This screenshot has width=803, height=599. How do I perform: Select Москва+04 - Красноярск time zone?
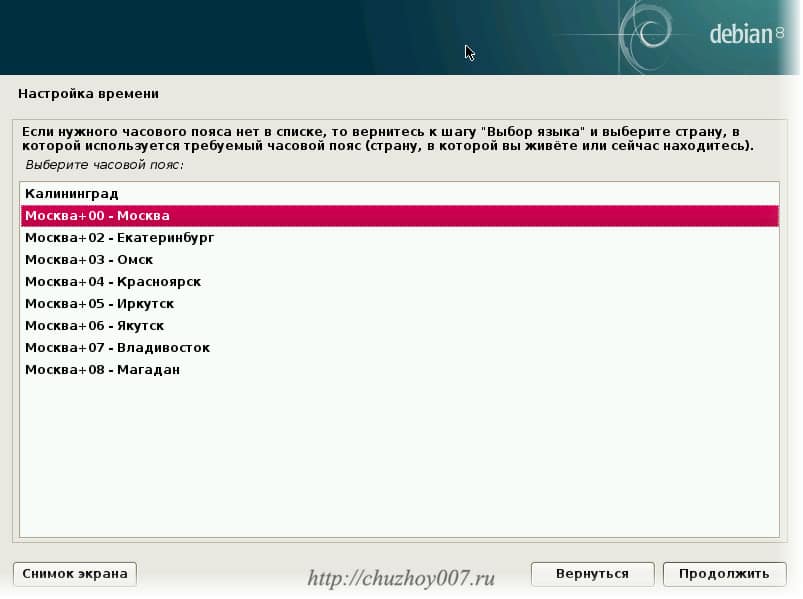(x=399, y=282)
